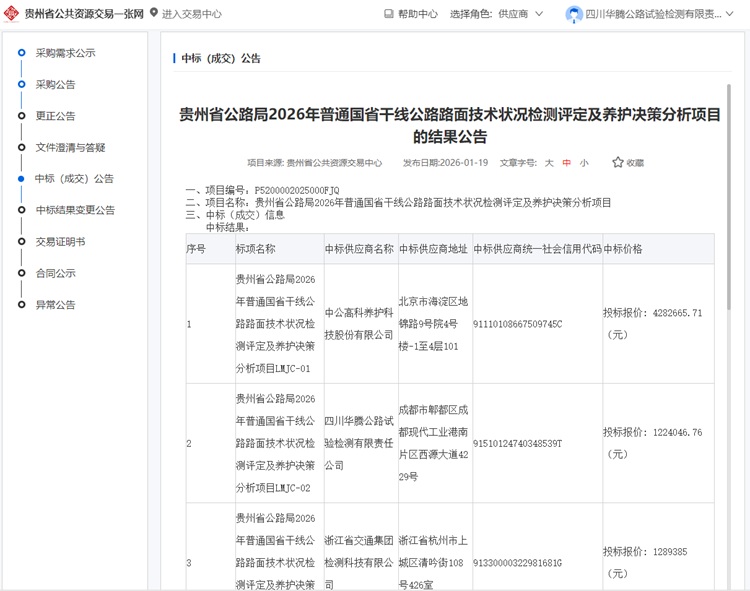Click the 中标（成交）公告 section heading

pos(221,58)
